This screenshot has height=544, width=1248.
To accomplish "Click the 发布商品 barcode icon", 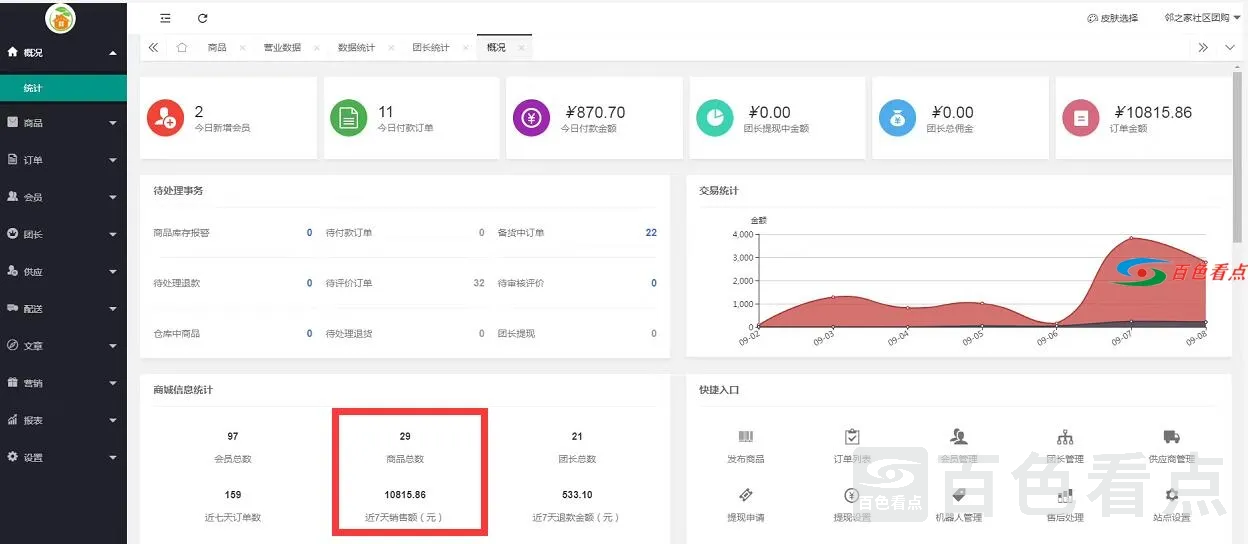I will [746, 437].
